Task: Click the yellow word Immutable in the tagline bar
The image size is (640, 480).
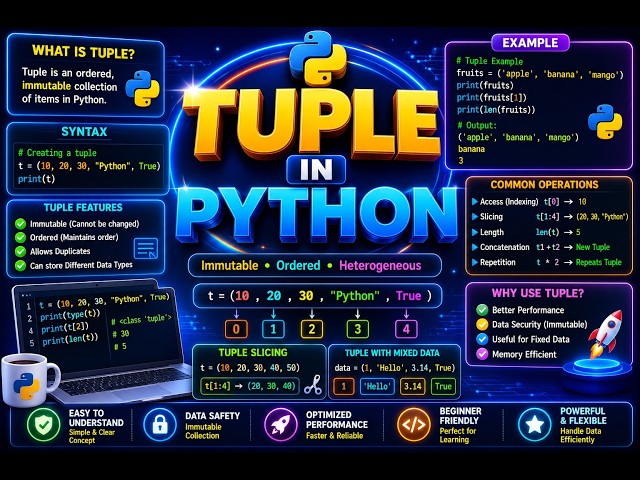Action: coord(230,266)
